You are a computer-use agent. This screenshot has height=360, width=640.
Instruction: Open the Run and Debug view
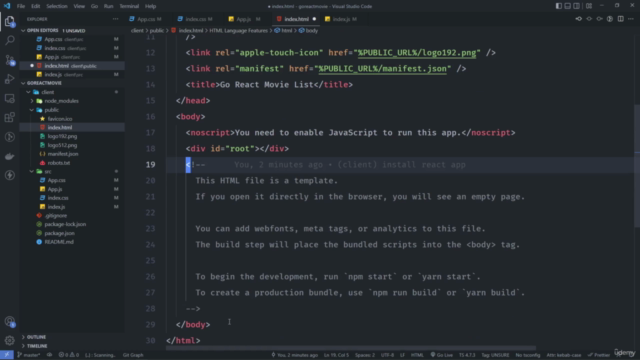[9, 79]
